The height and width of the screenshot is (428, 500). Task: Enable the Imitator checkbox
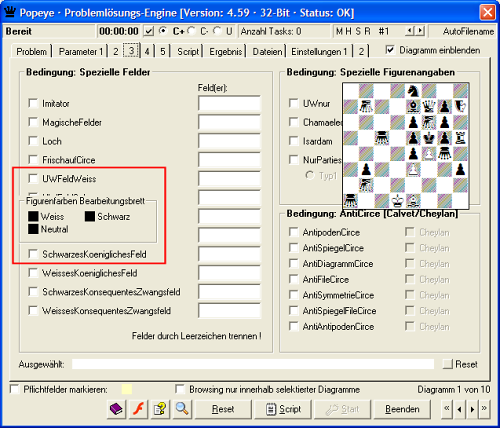[33, 103]
